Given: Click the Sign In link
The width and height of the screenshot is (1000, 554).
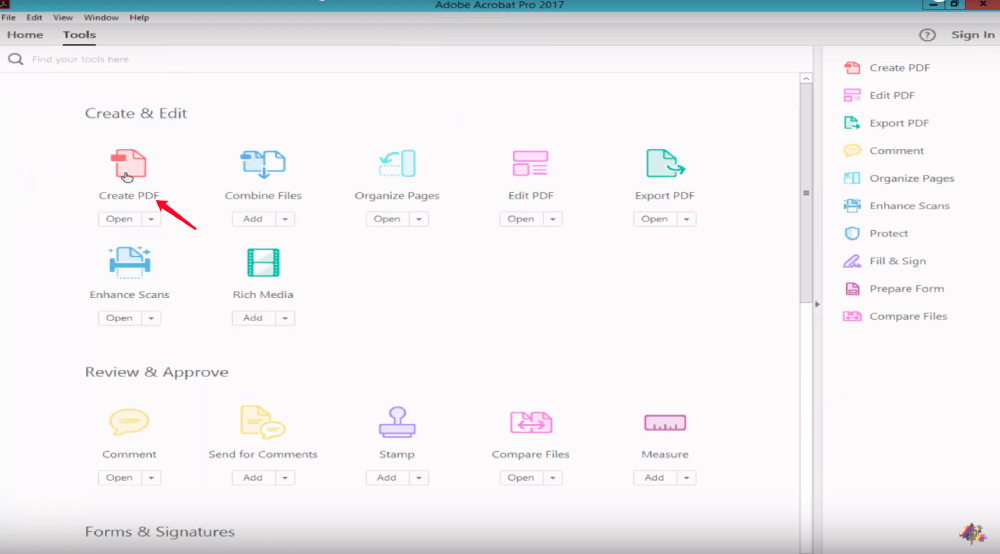Looking at the screenshot, I should click(x=972, y=35).
